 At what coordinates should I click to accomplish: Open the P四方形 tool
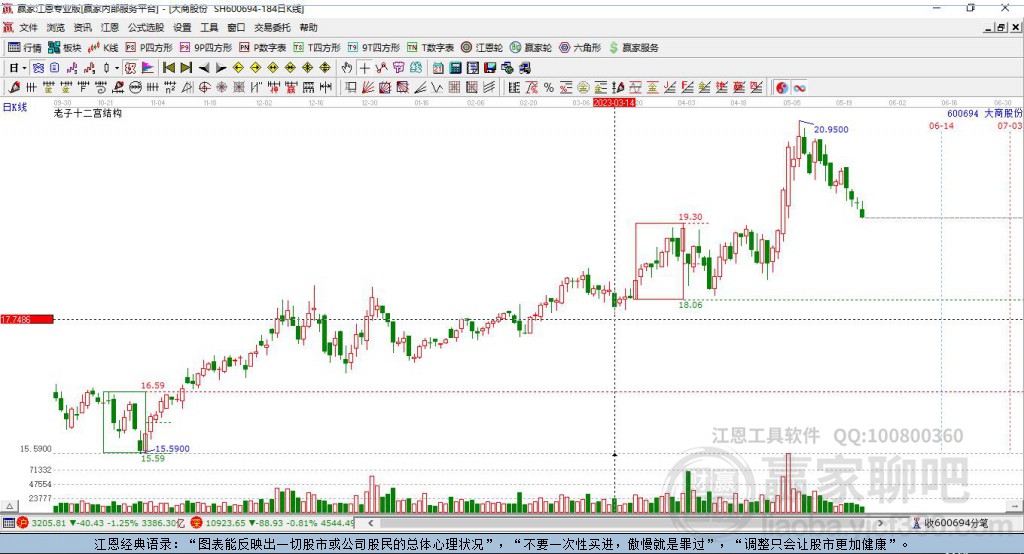point(149,48)
